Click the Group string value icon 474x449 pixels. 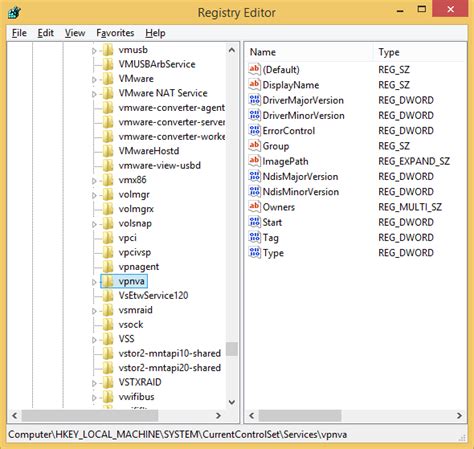click(x=254, y=145)
